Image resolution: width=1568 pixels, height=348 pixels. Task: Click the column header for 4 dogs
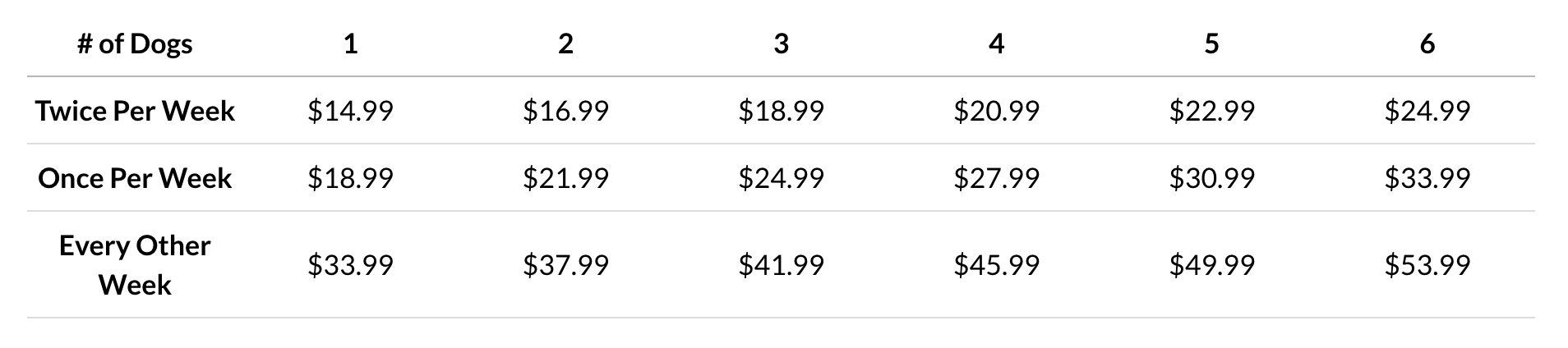click(996, 43)
